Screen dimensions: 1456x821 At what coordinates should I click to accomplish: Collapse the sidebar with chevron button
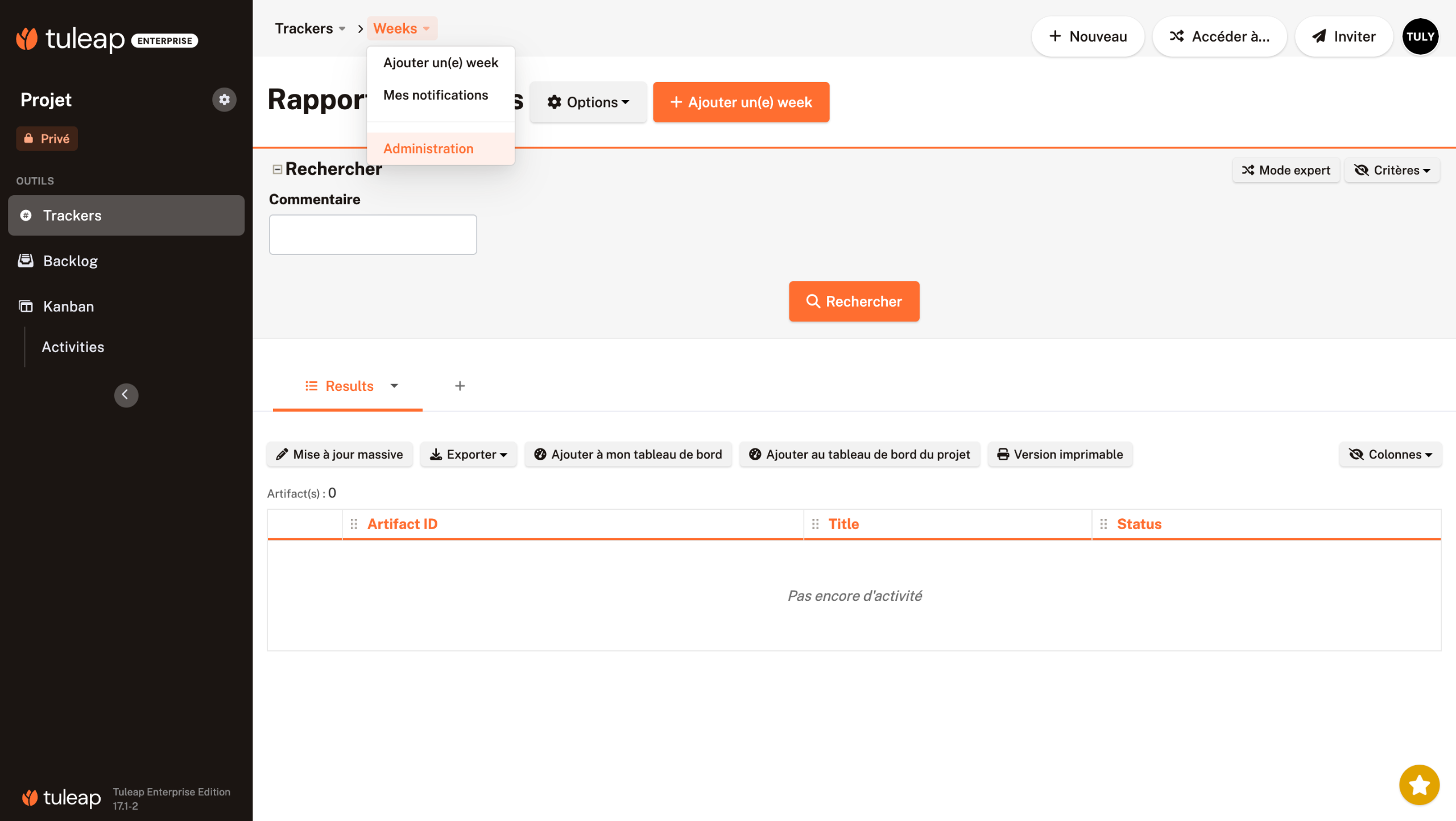point(126,395)
